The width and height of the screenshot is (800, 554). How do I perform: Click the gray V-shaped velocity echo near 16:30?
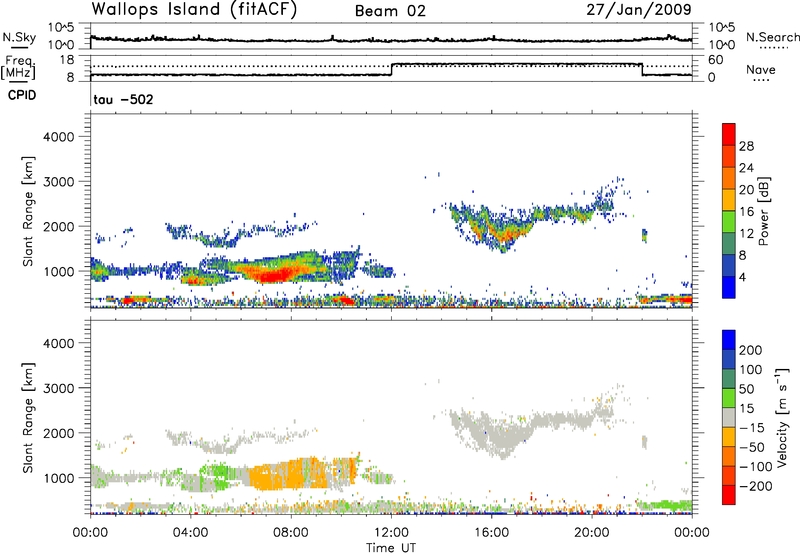(503, 434)
